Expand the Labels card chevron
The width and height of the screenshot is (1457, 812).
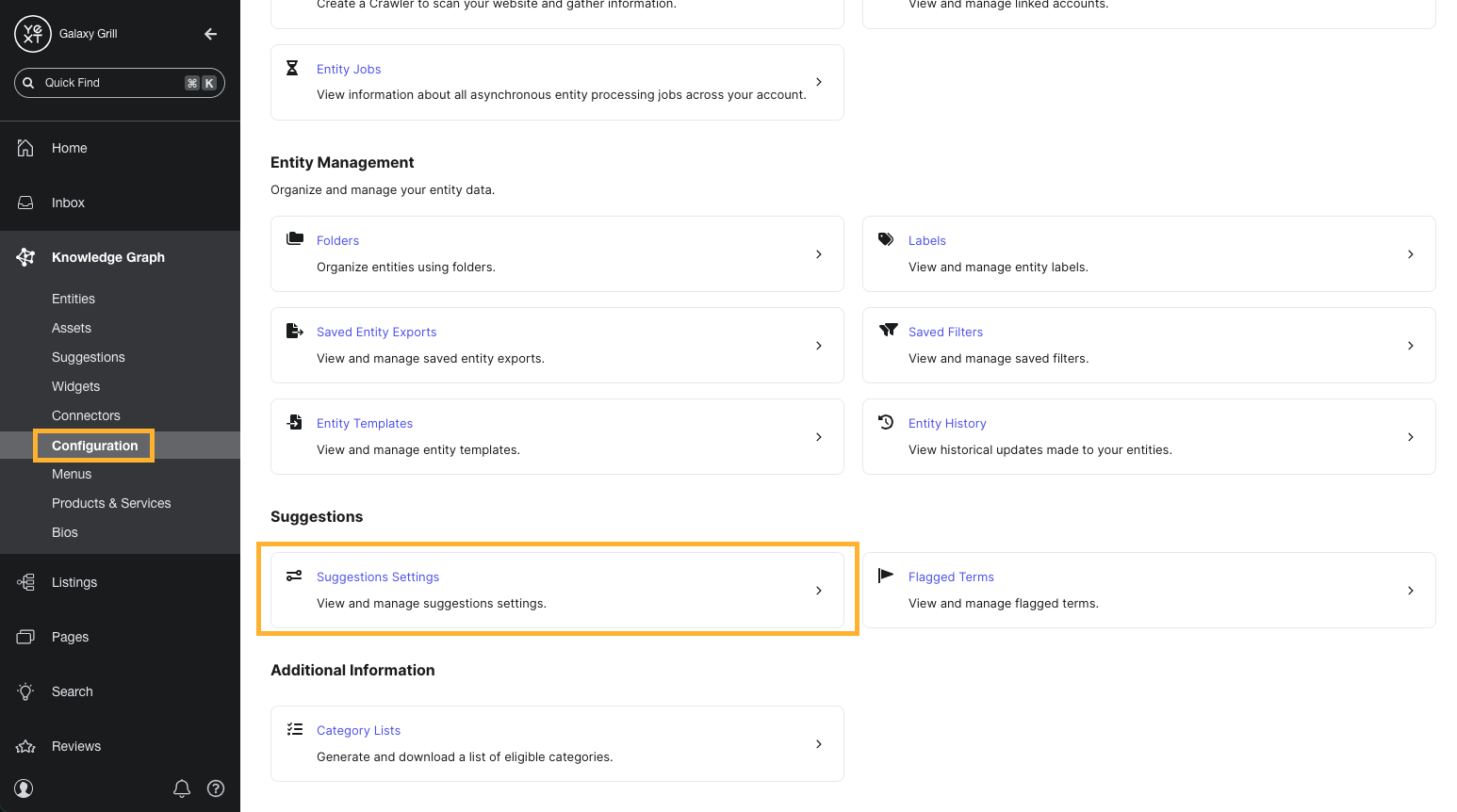(1410, 253)
